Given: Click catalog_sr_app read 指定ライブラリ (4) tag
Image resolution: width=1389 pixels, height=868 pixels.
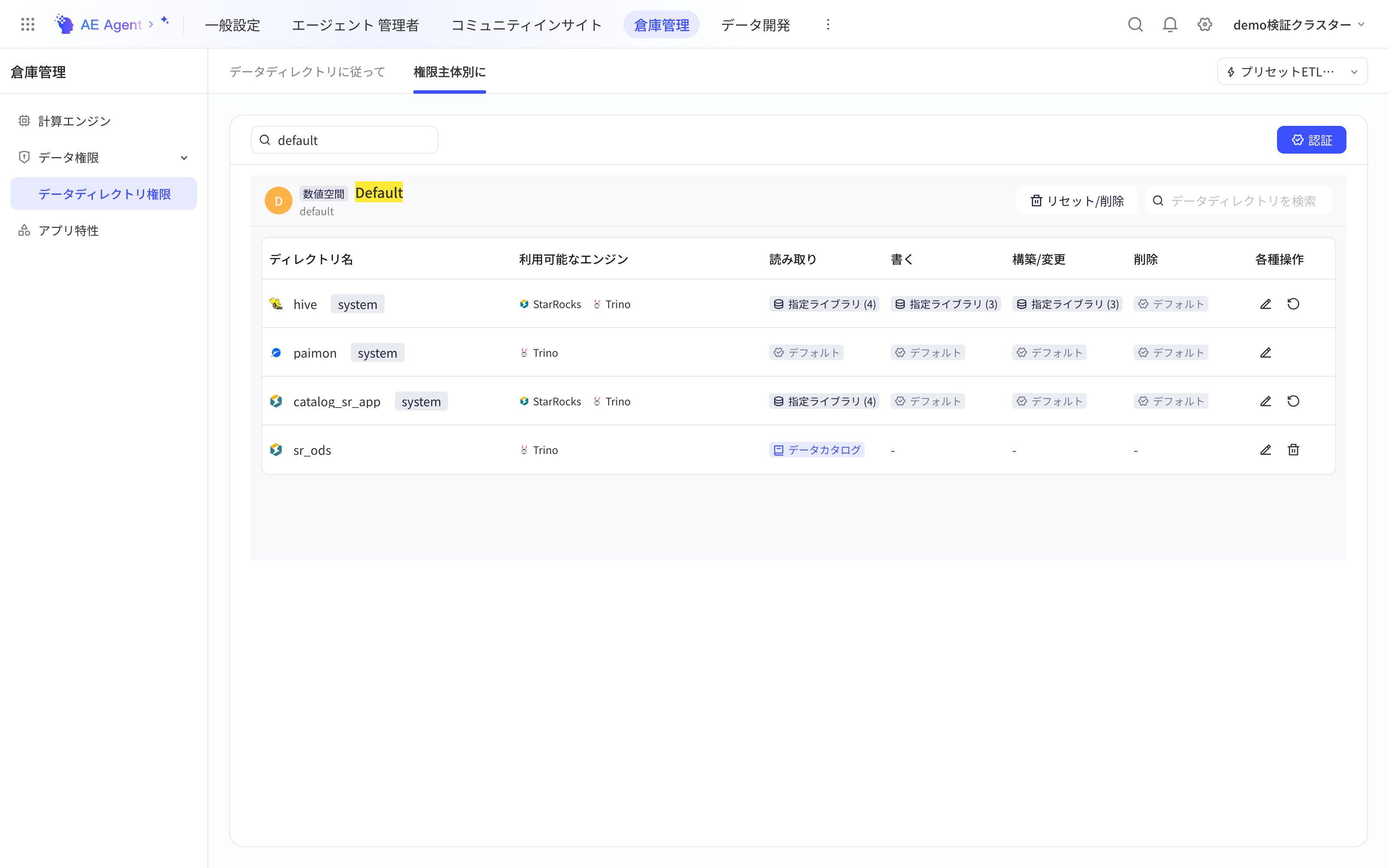Looking at the screenshot, I should point(824,401).
